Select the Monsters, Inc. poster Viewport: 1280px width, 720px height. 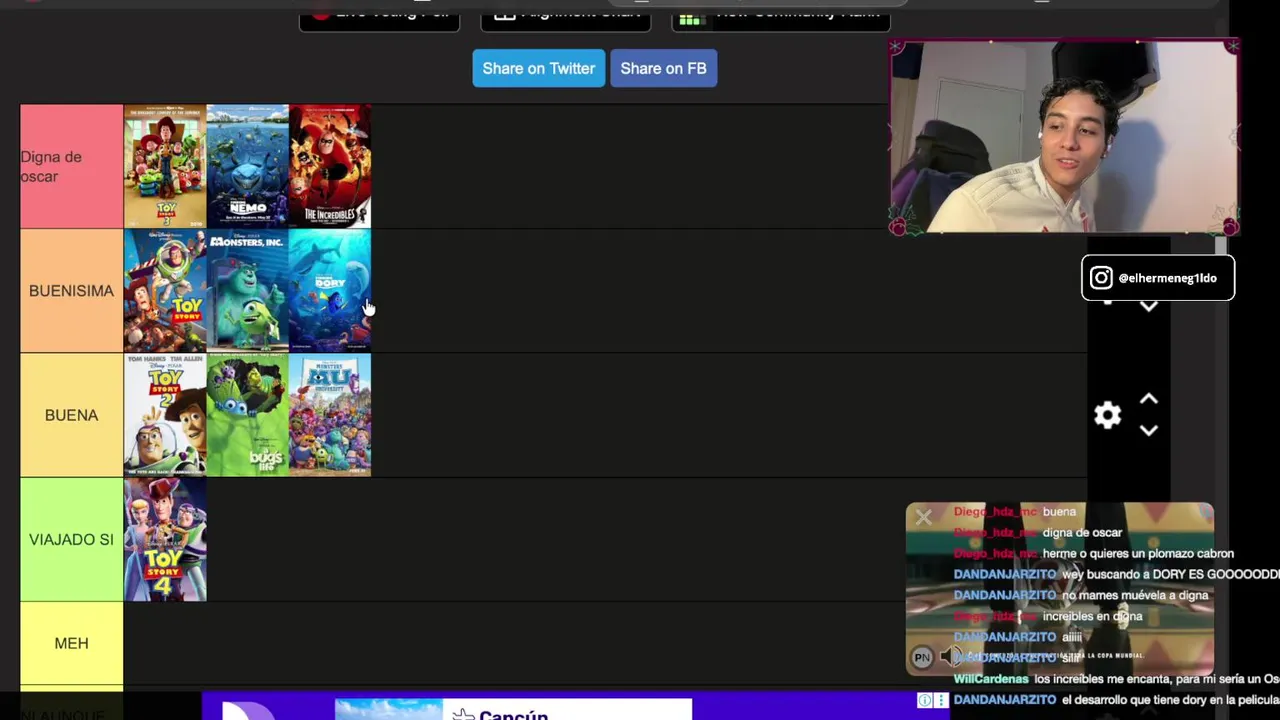(x=247, y=291)
